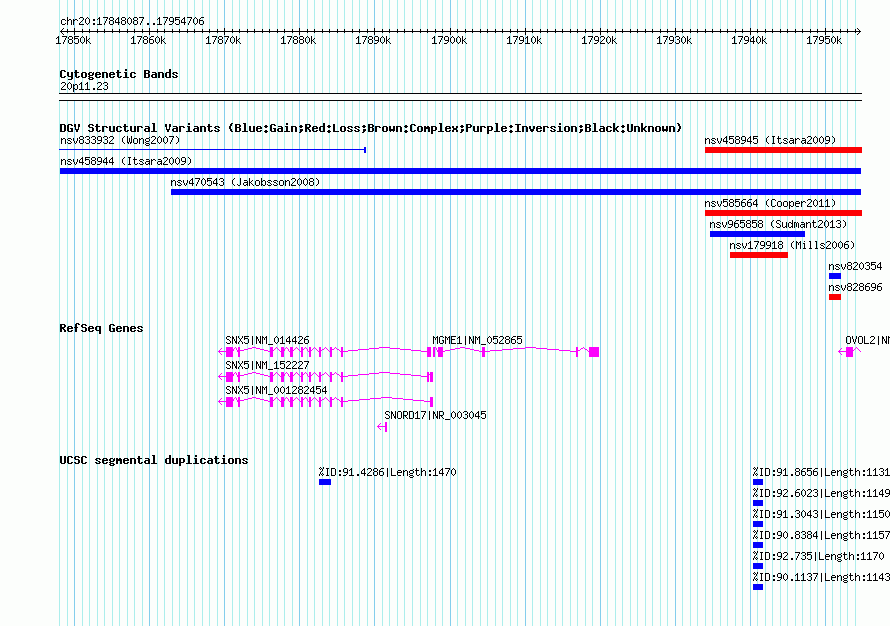Select the nsv585664 (Cooper2011) red bar
890x626 pixels.
click(x=783, y=213)
